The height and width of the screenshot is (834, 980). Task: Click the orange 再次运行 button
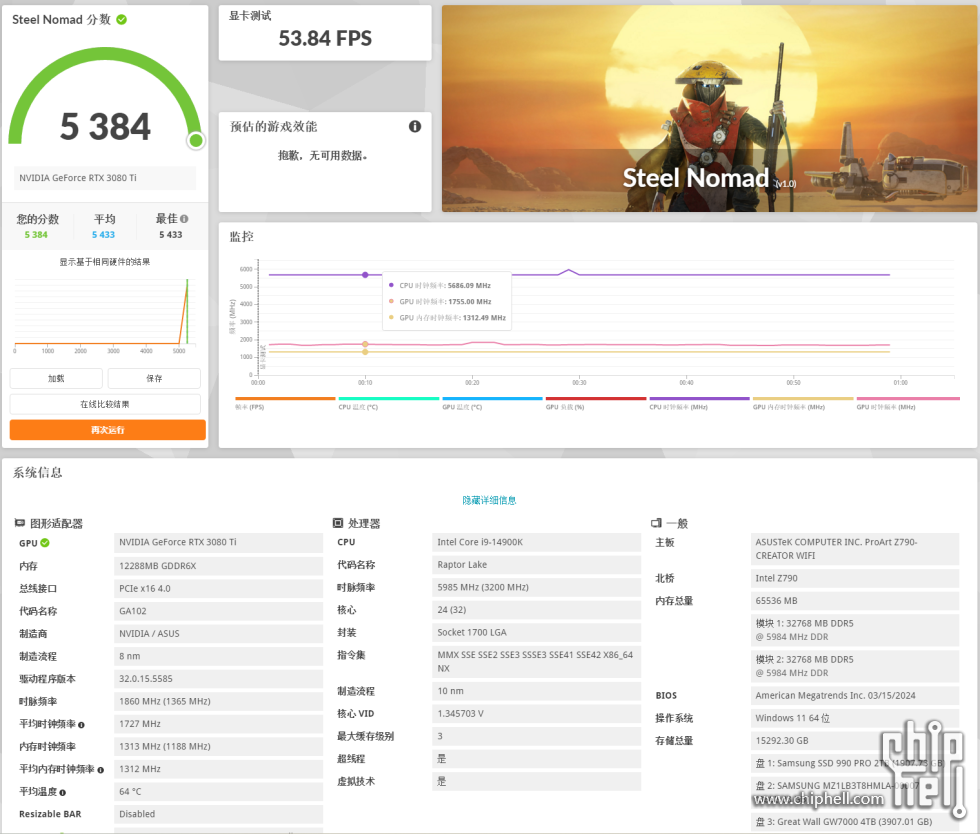coord(108,430)
